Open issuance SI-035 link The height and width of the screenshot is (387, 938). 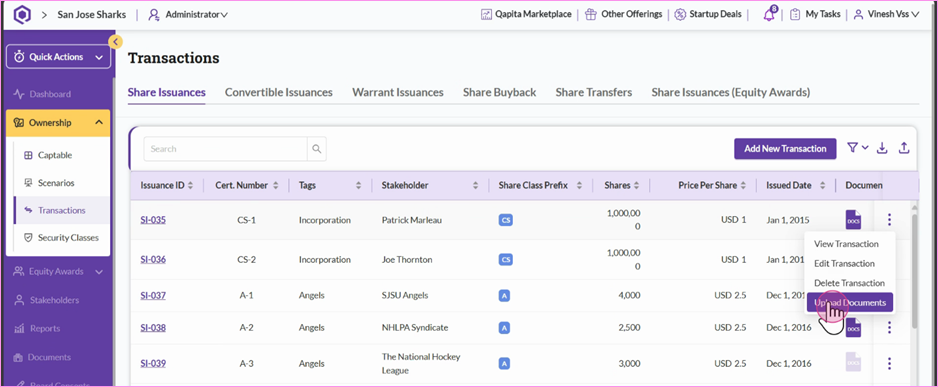point(153,220)
